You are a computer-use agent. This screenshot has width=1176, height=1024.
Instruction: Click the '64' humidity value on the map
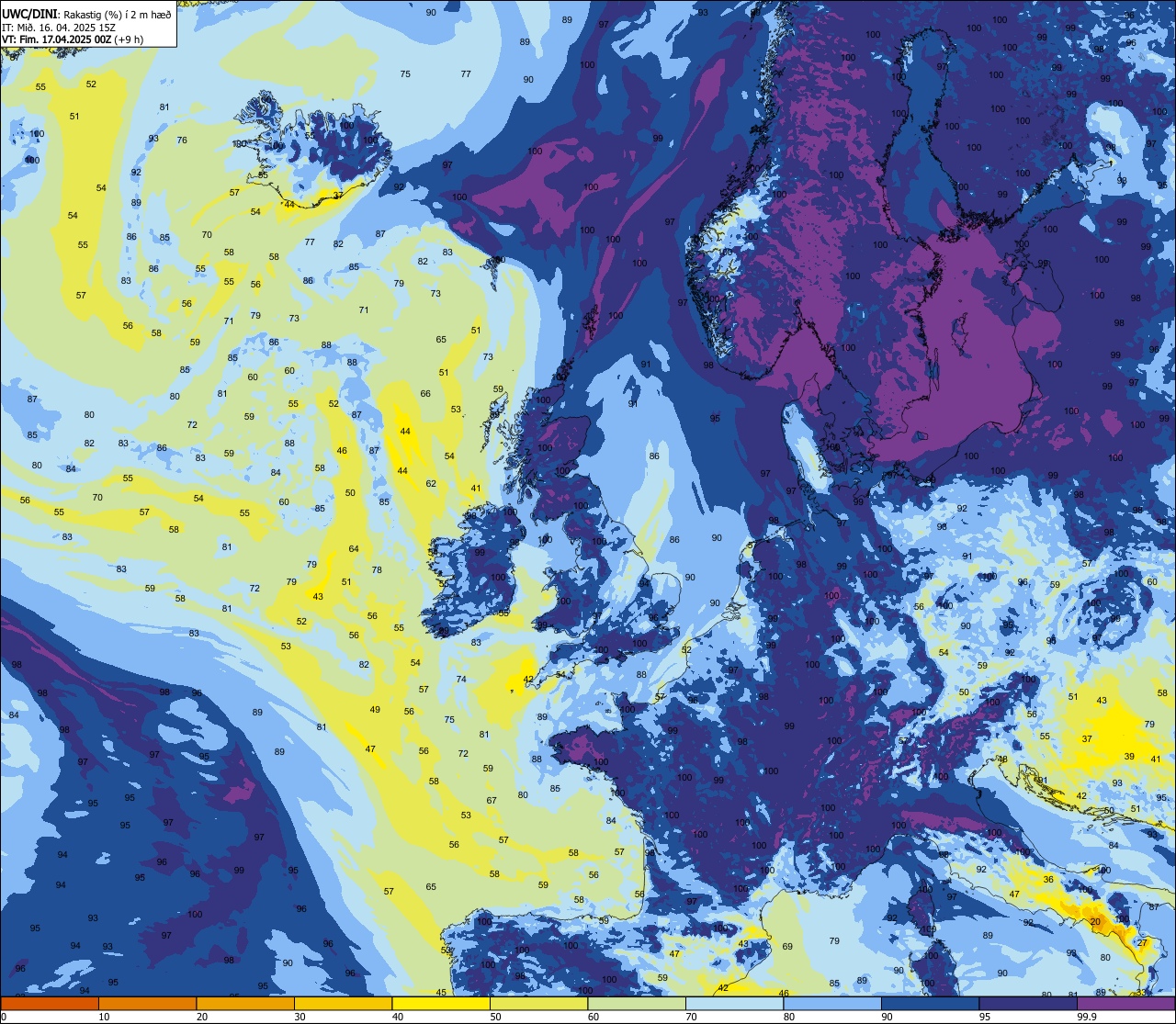[x=354, y=549]
